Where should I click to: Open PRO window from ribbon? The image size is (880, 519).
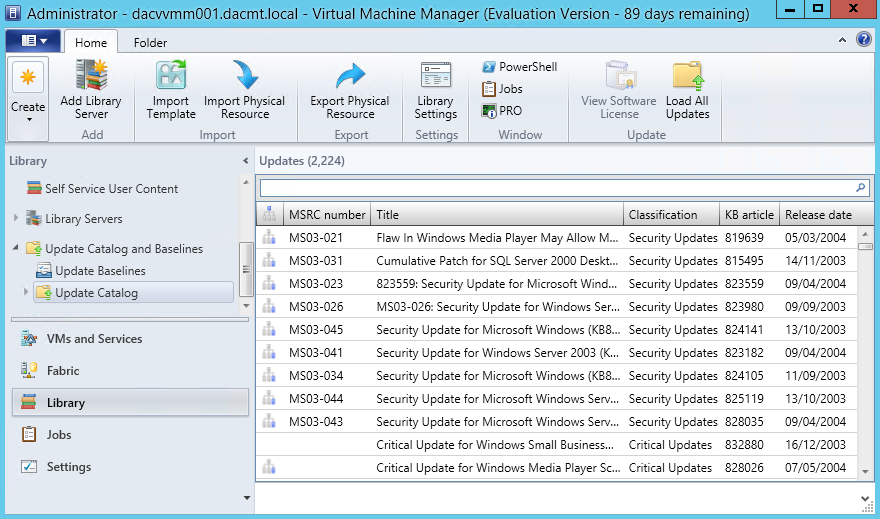(502, 111)
